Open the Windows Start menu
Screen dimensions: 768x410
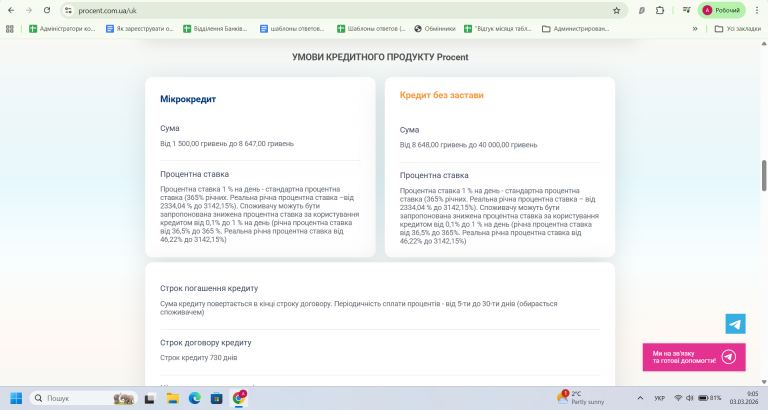[16, 398]
